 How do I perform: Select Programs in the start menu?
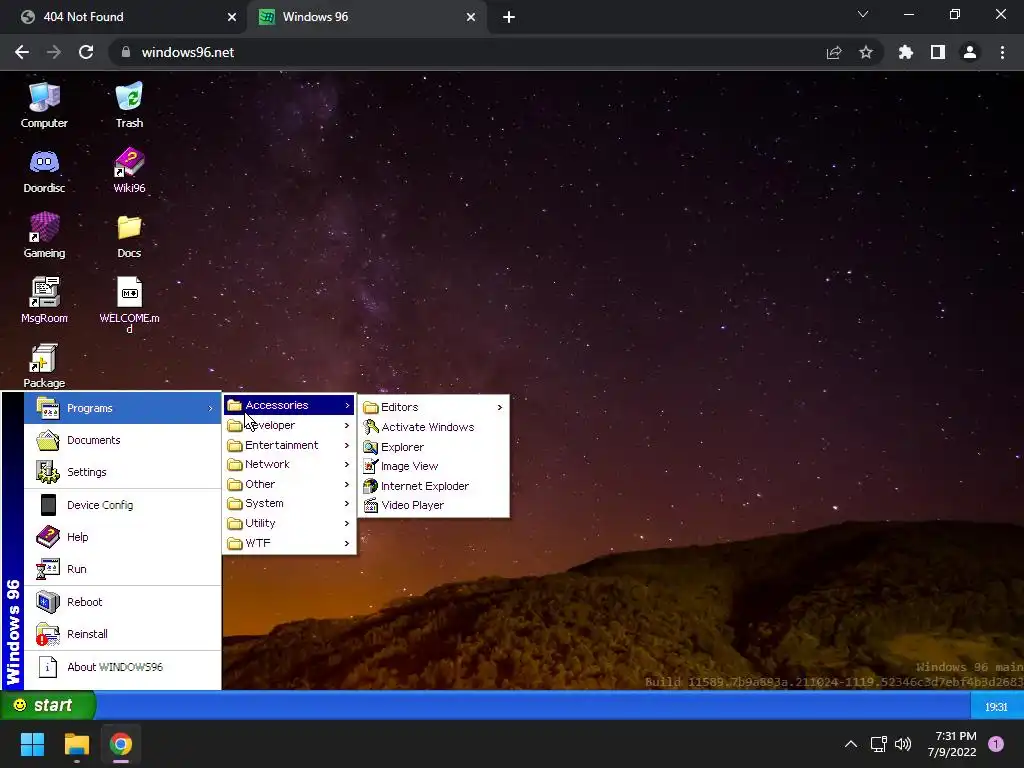click(123, 408)
